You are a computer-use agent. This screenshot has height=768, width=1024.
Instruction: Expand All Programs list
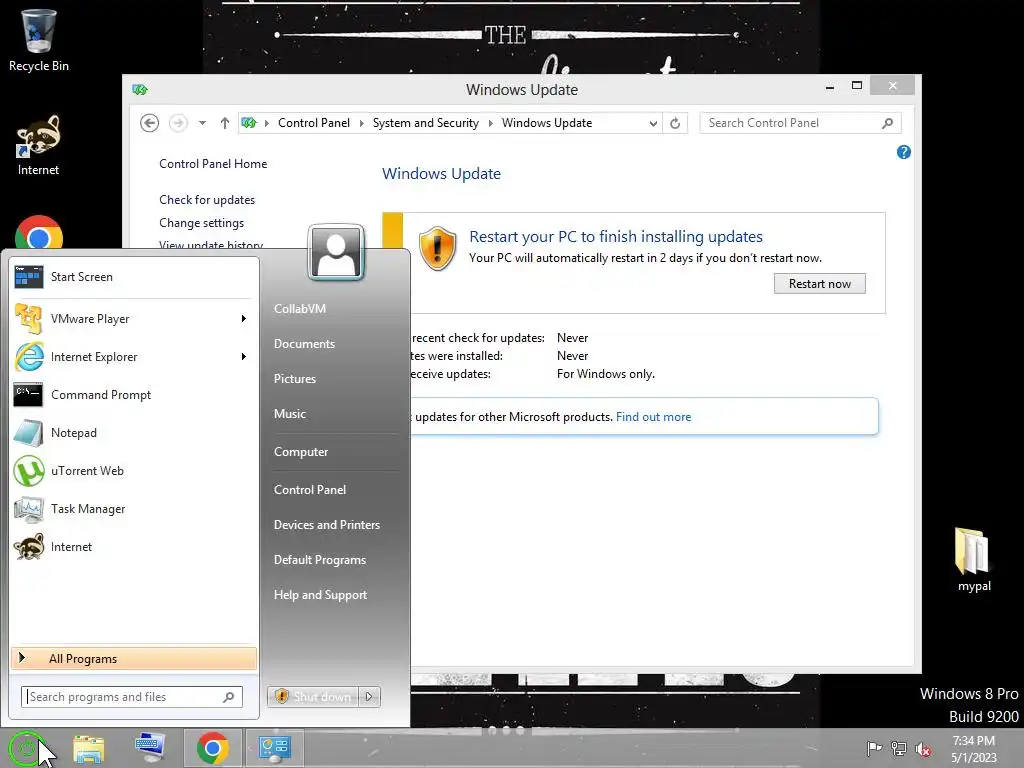[x=134, y=659]
